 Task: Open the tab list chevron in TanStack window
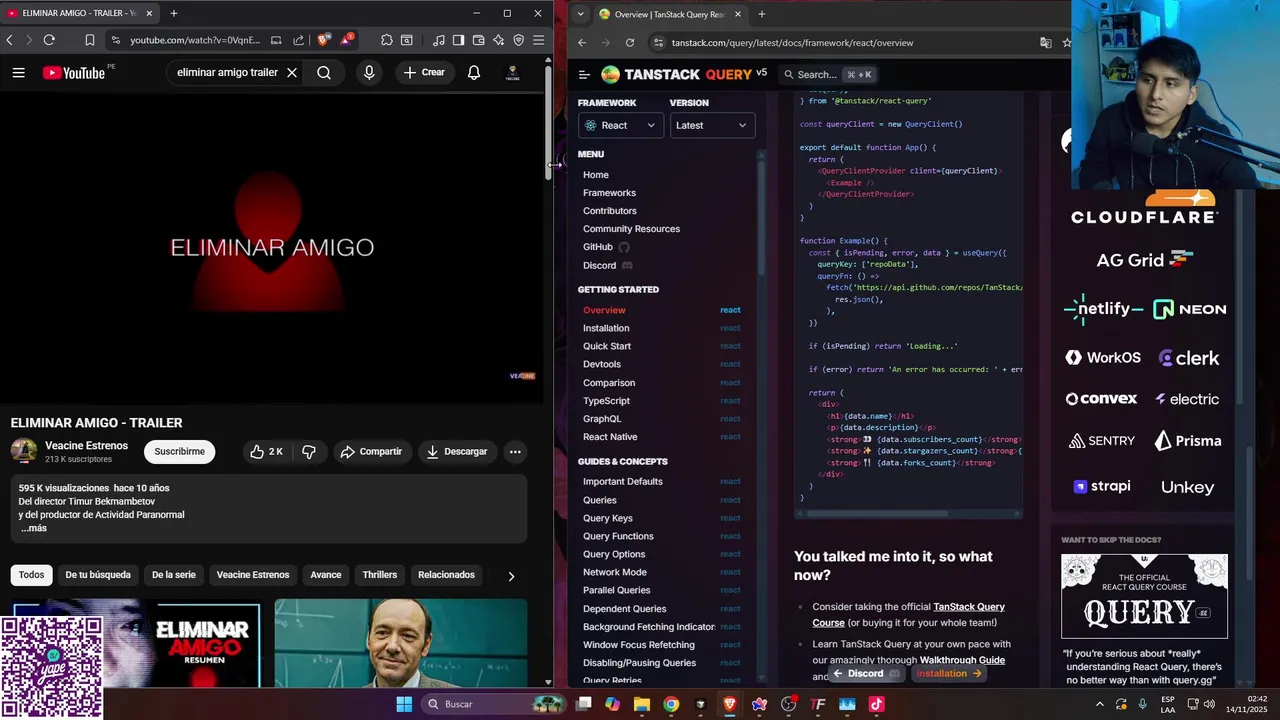(580, 14)
